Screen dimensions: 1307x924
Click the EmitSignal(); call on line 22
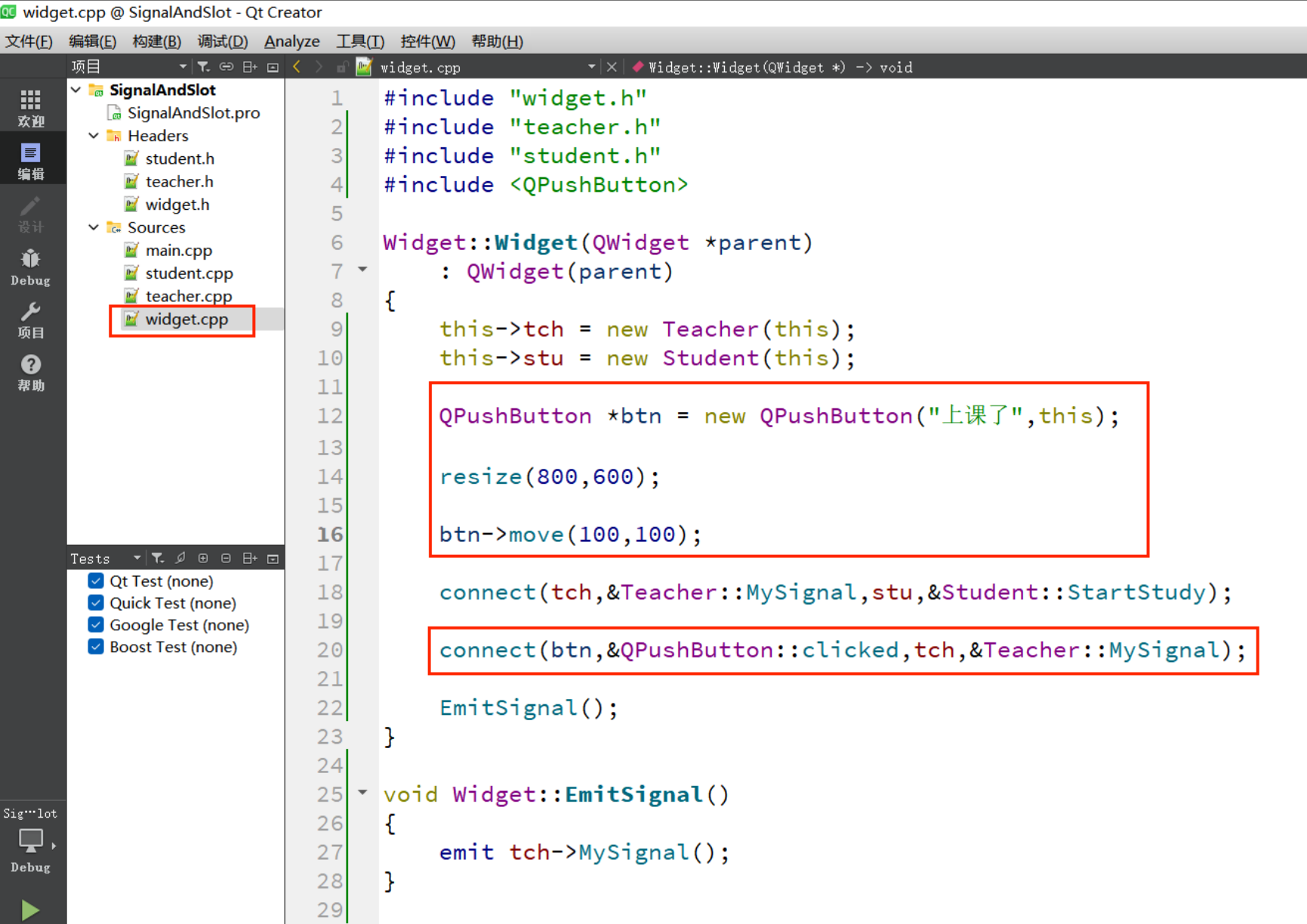tap(529, 707)
